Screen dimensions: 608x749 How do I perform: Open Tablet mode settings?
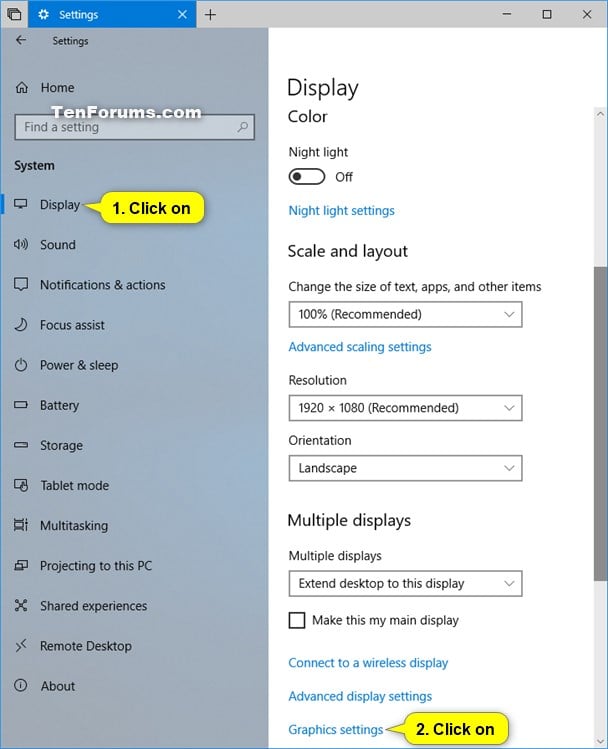click(x=75, y=485)
